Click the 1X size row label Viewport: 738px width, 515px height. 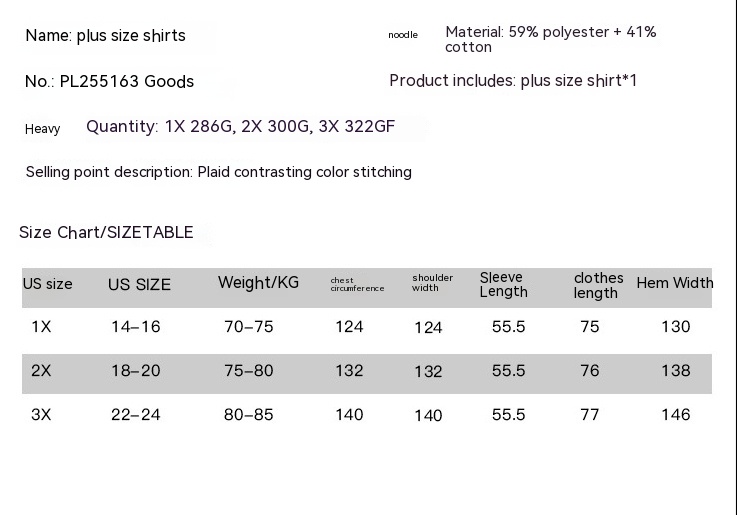pyautogui.click(x=41, y=326)
